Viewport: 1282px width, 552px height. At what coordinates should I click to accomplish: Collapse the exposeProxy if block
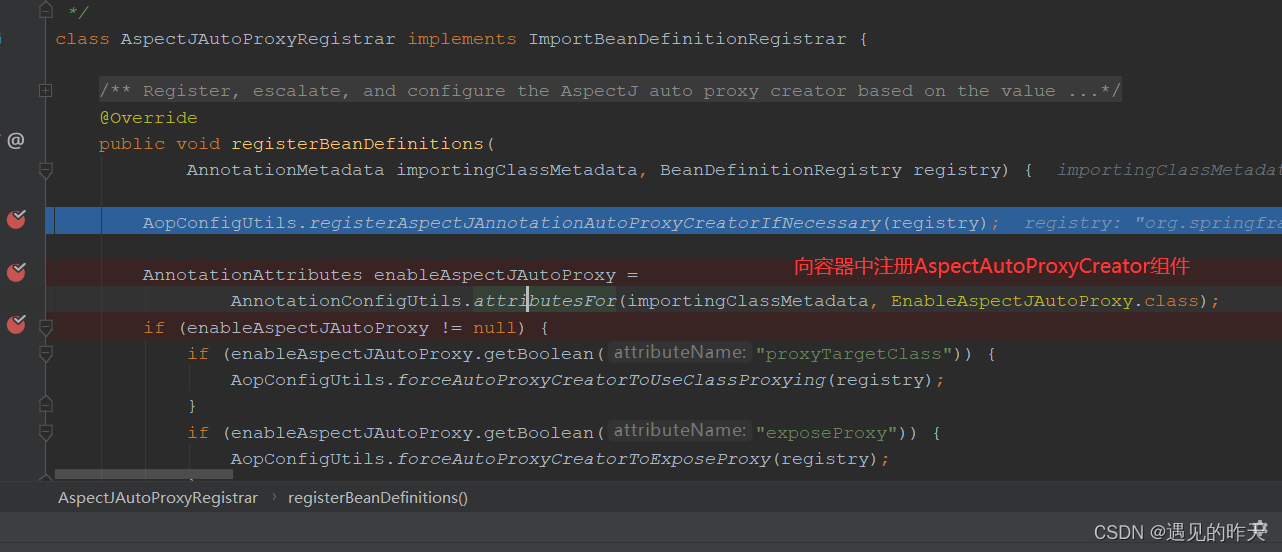pos(45,433)
